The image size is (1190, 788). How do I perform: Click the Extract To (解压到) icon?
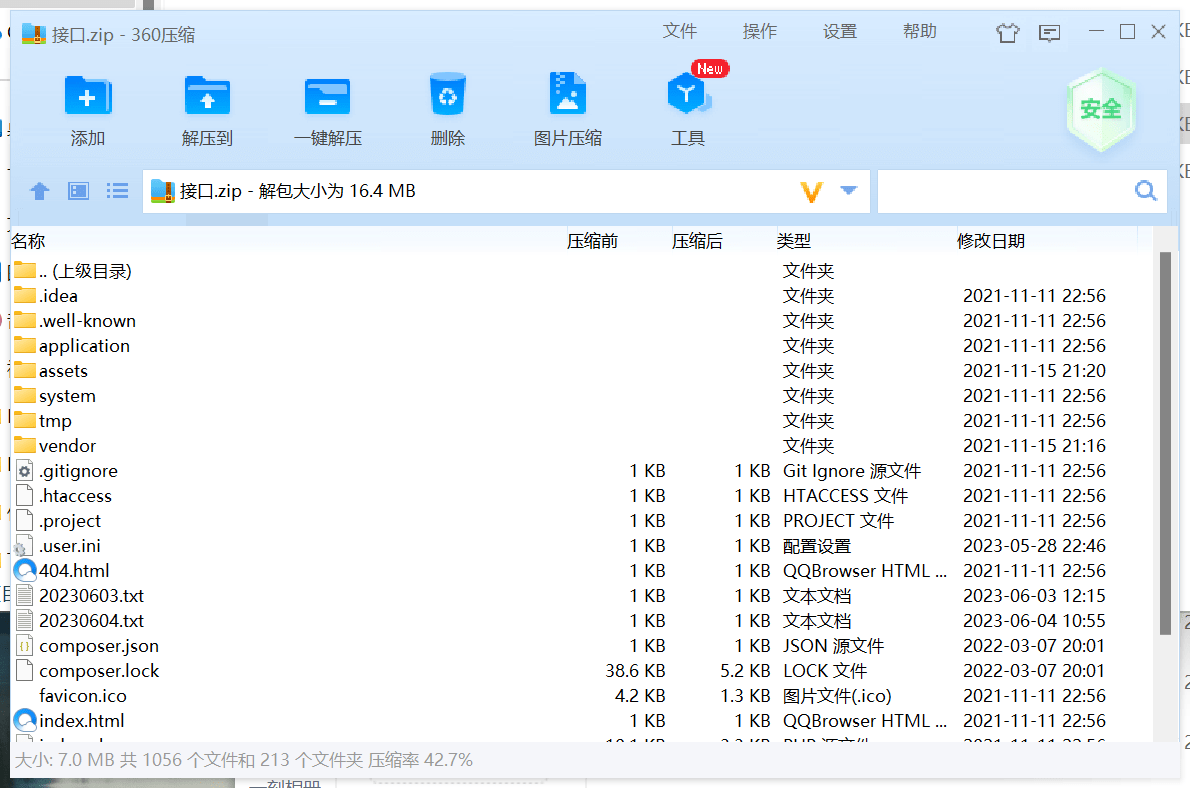(x=207, y=97)
